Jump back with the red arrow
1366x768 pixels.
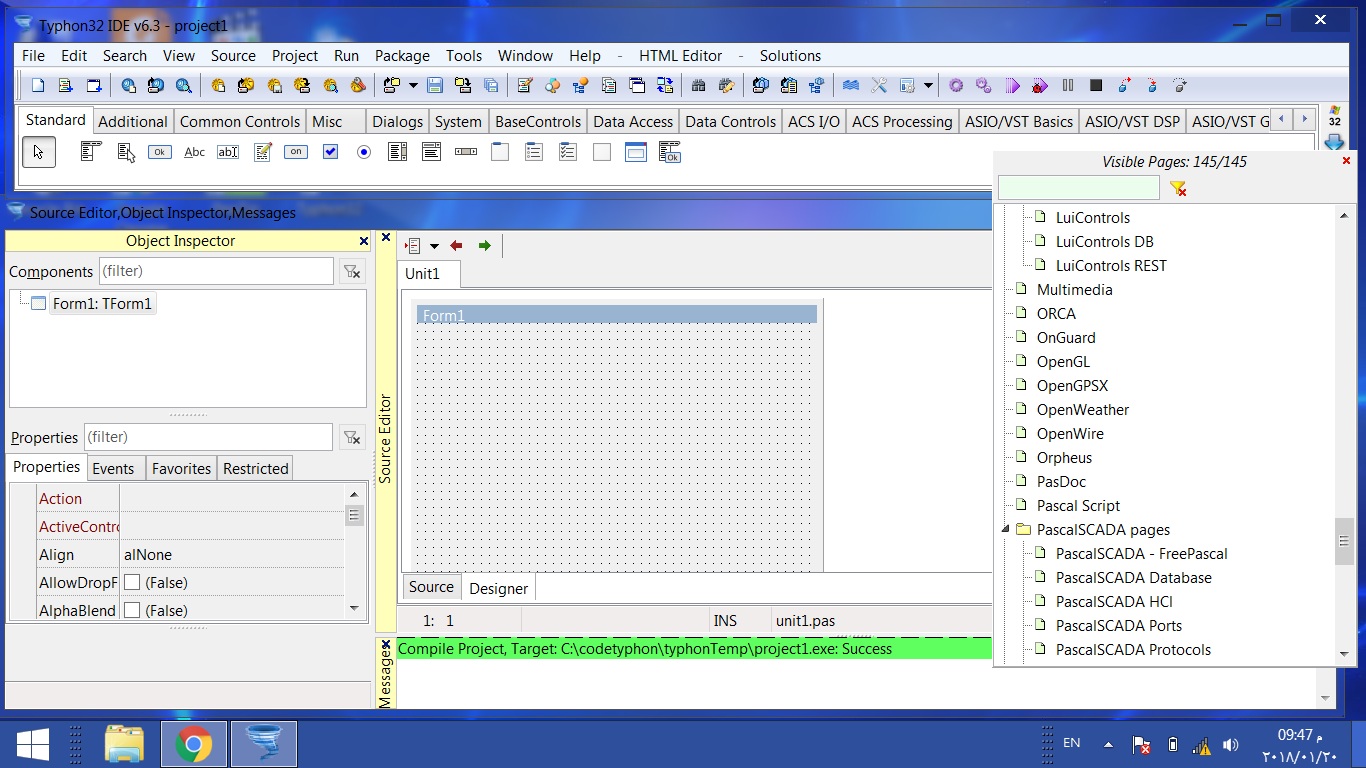point(456,245)
